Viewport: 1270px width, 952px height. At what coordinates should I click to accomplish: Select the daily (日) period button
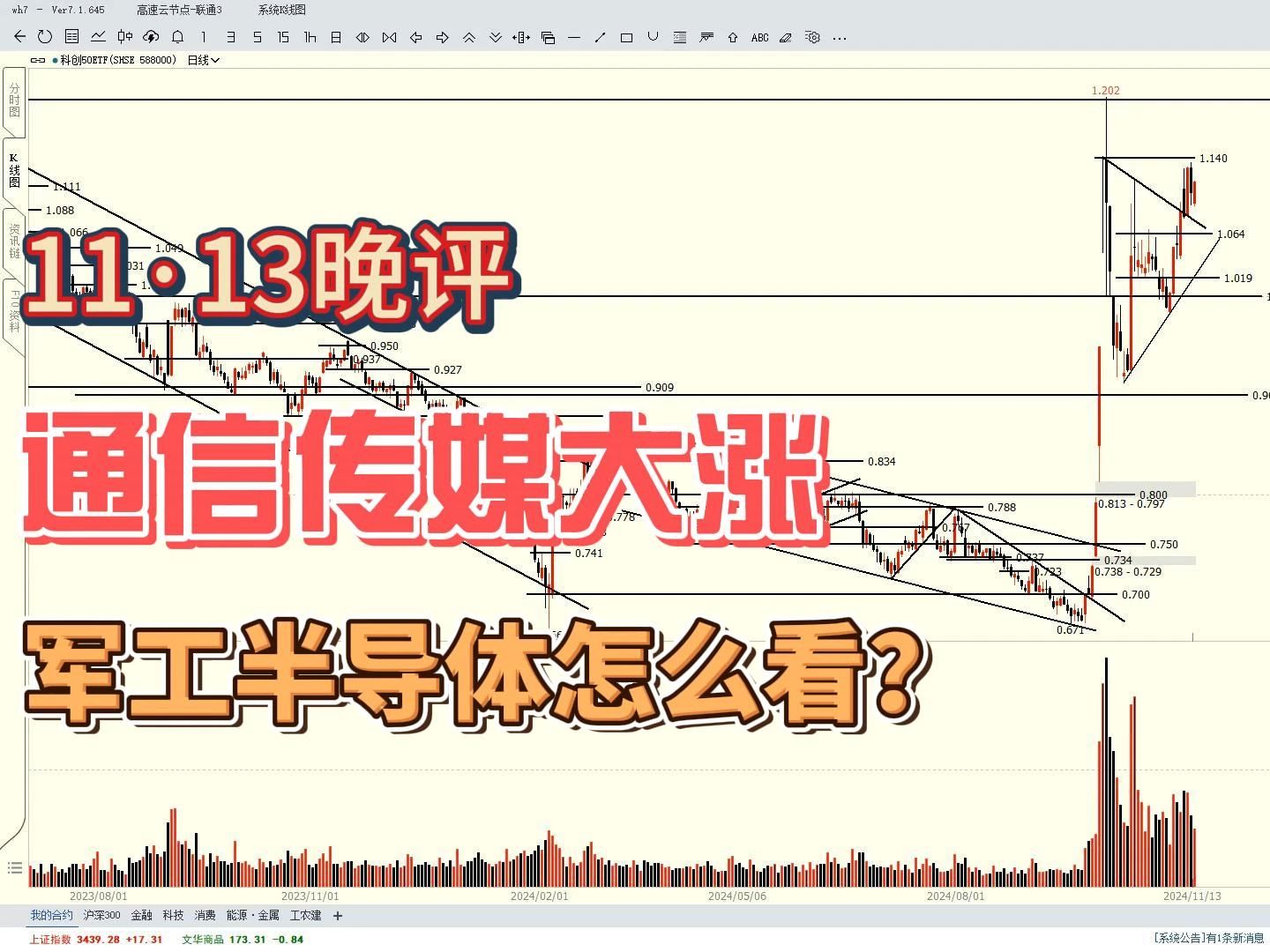(x=336, y=37)
